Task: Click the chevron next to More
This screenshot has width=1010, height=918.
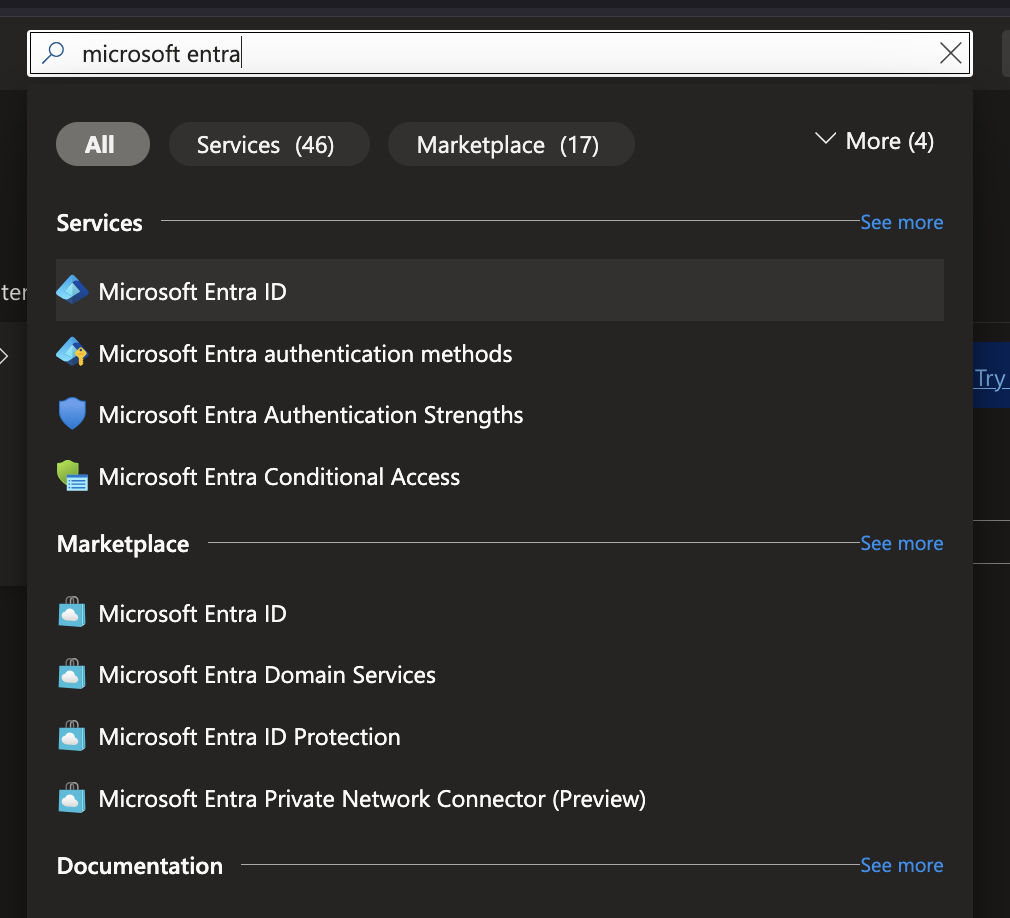Action: (x=824, y=140)
